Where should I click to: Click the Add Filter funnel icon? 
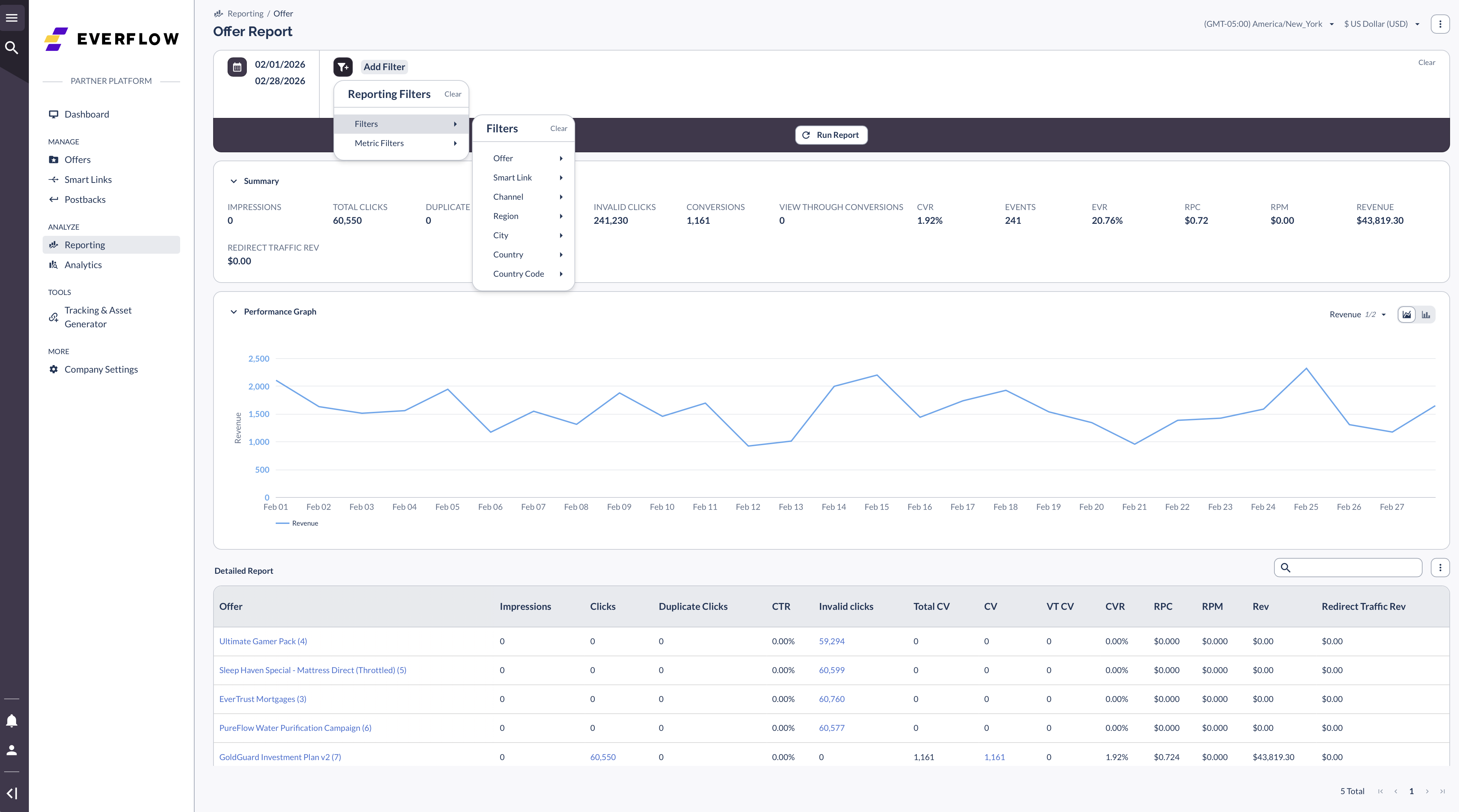343,67
